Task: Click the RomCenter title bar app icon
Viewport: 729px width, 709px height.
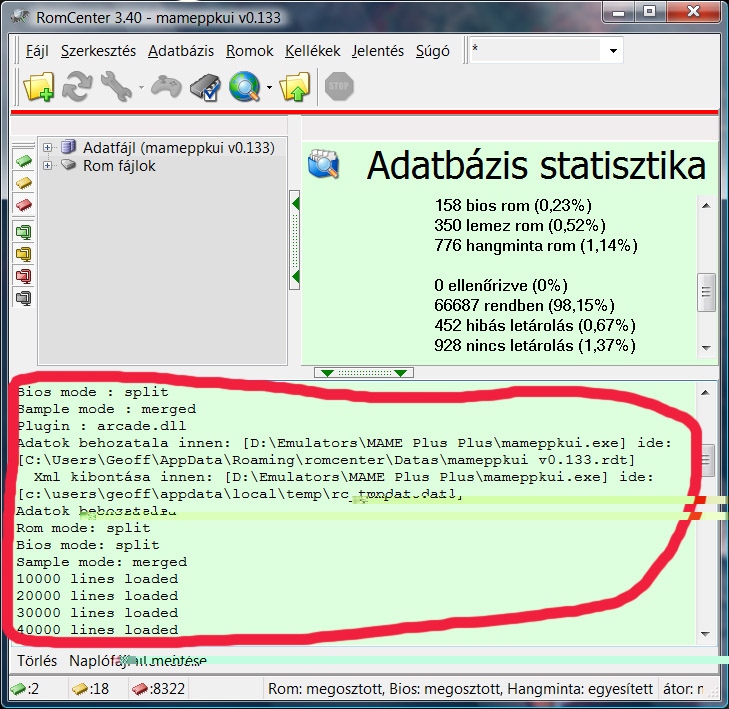Action: 20,17
